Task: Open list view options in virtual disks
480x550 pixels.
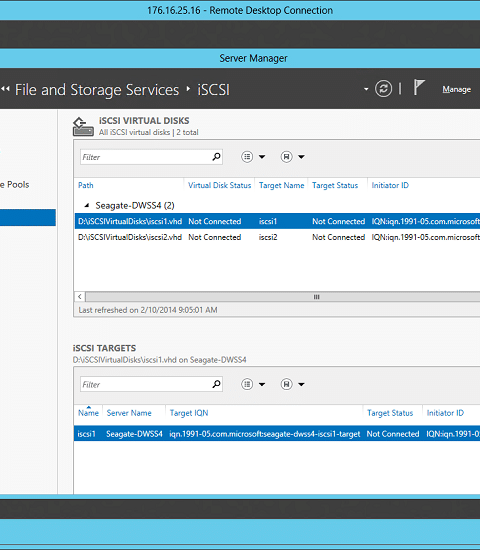Action: tap(247, 157)
